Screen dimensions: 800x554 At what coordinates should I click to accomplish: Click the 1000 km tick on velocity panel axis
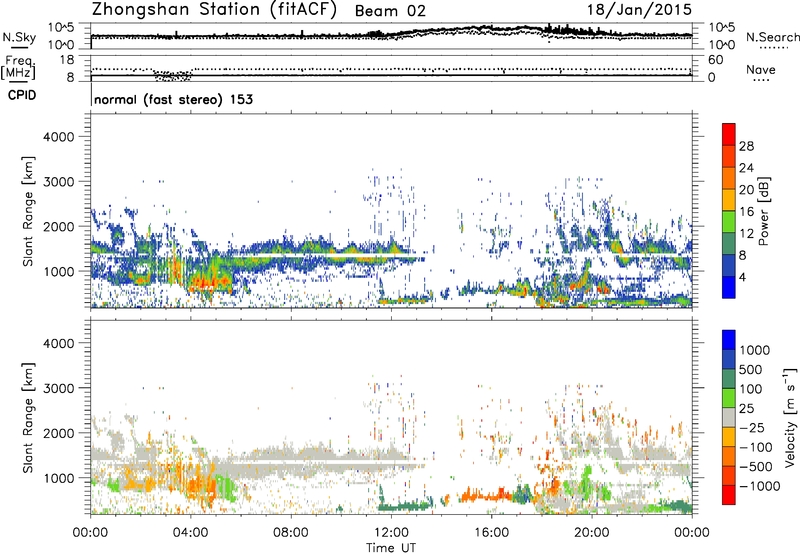58,478
